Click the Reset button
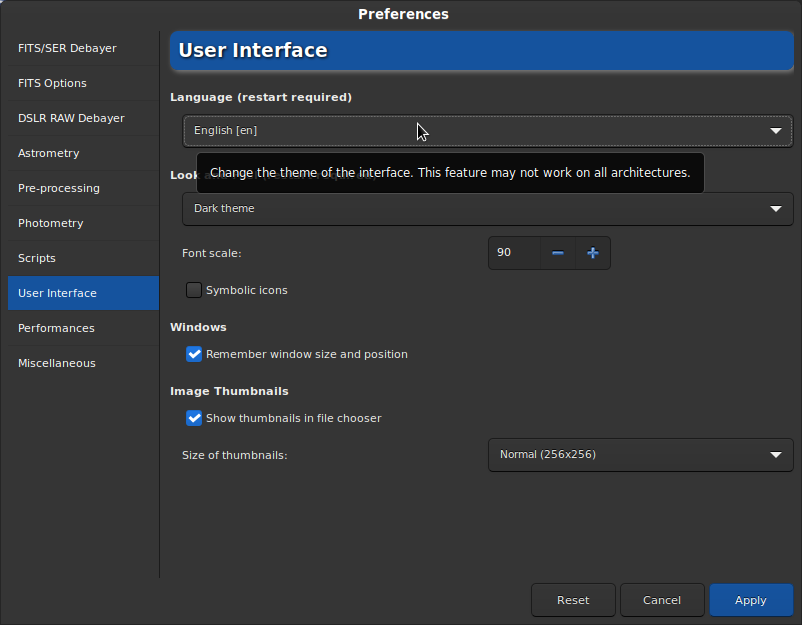 click(x=573, y=600)
